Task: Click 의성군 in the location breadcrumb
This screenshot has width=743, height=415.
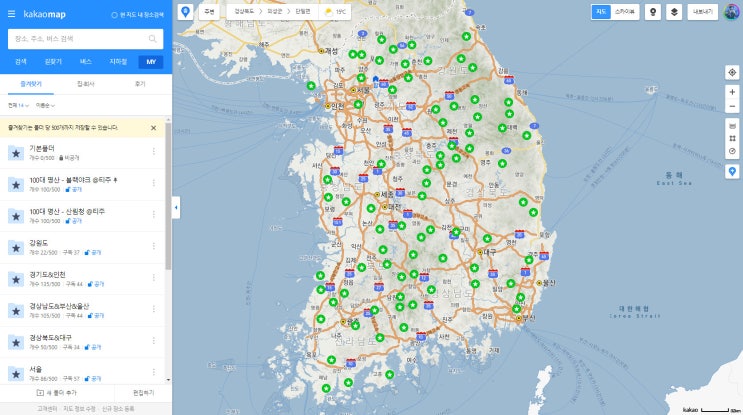Action: coord(274,11)
